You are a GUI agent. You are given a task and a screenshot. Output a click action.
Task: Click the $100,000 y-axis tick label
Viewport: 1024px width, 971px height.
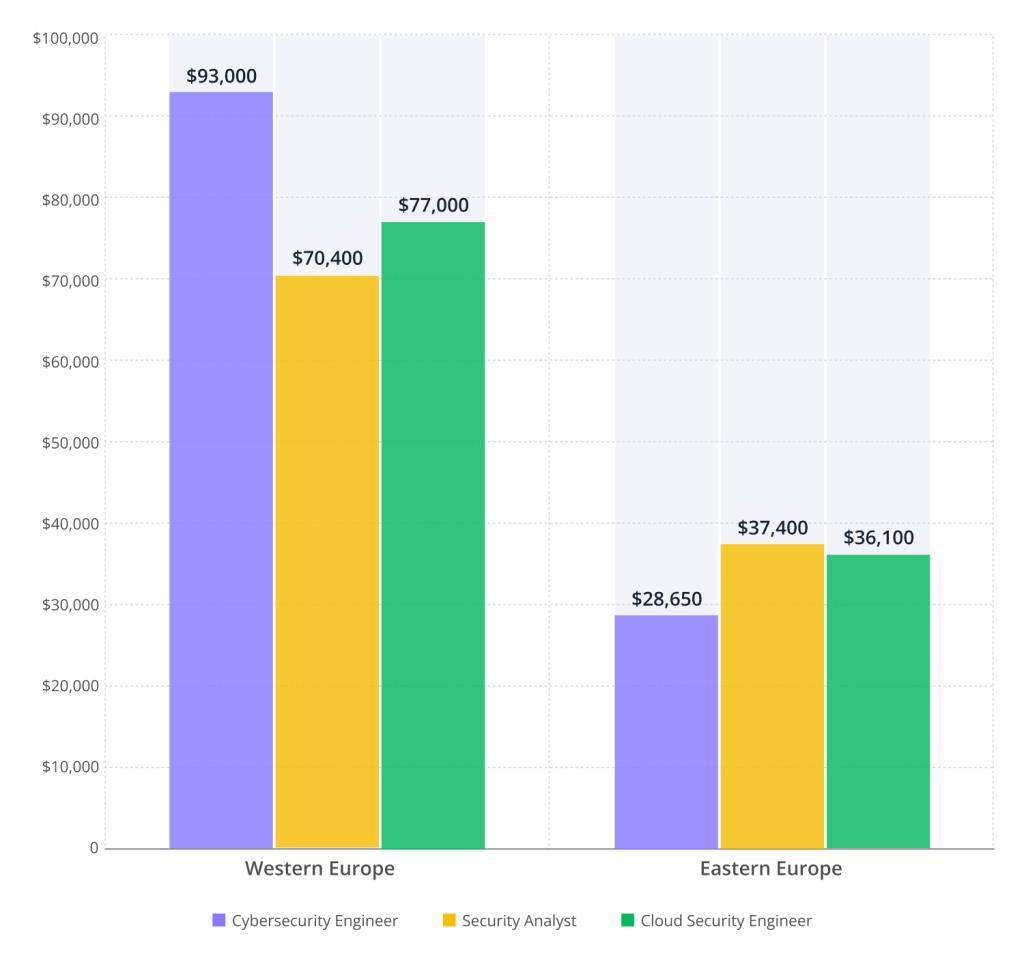pyautogui.click(x=66, y=39)
